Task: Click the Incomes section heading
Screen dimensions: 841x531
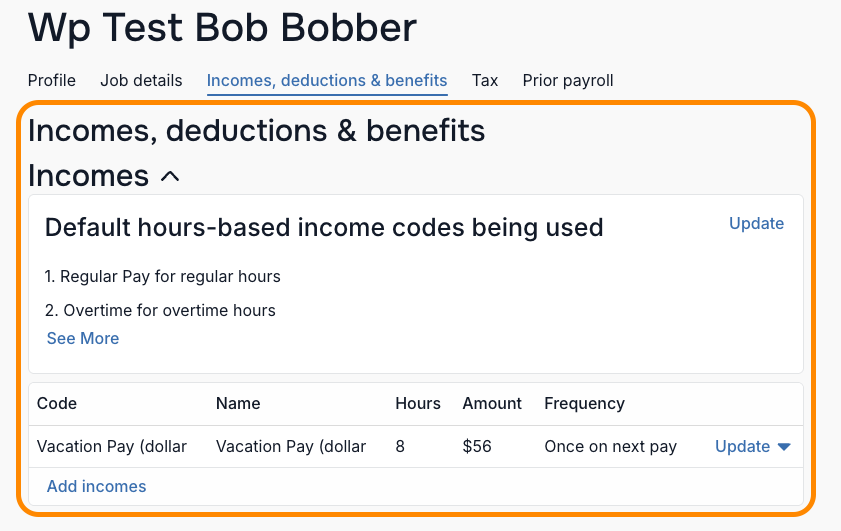Action: [88, 176]
